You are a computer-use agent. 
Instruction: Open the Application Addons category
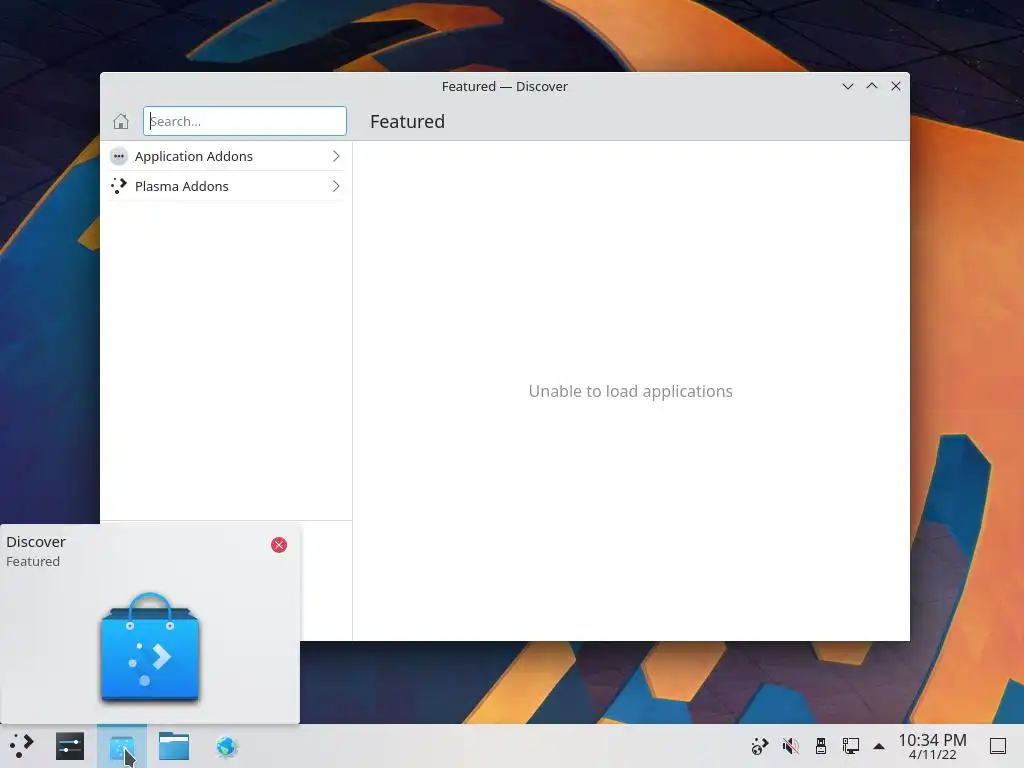226,156
